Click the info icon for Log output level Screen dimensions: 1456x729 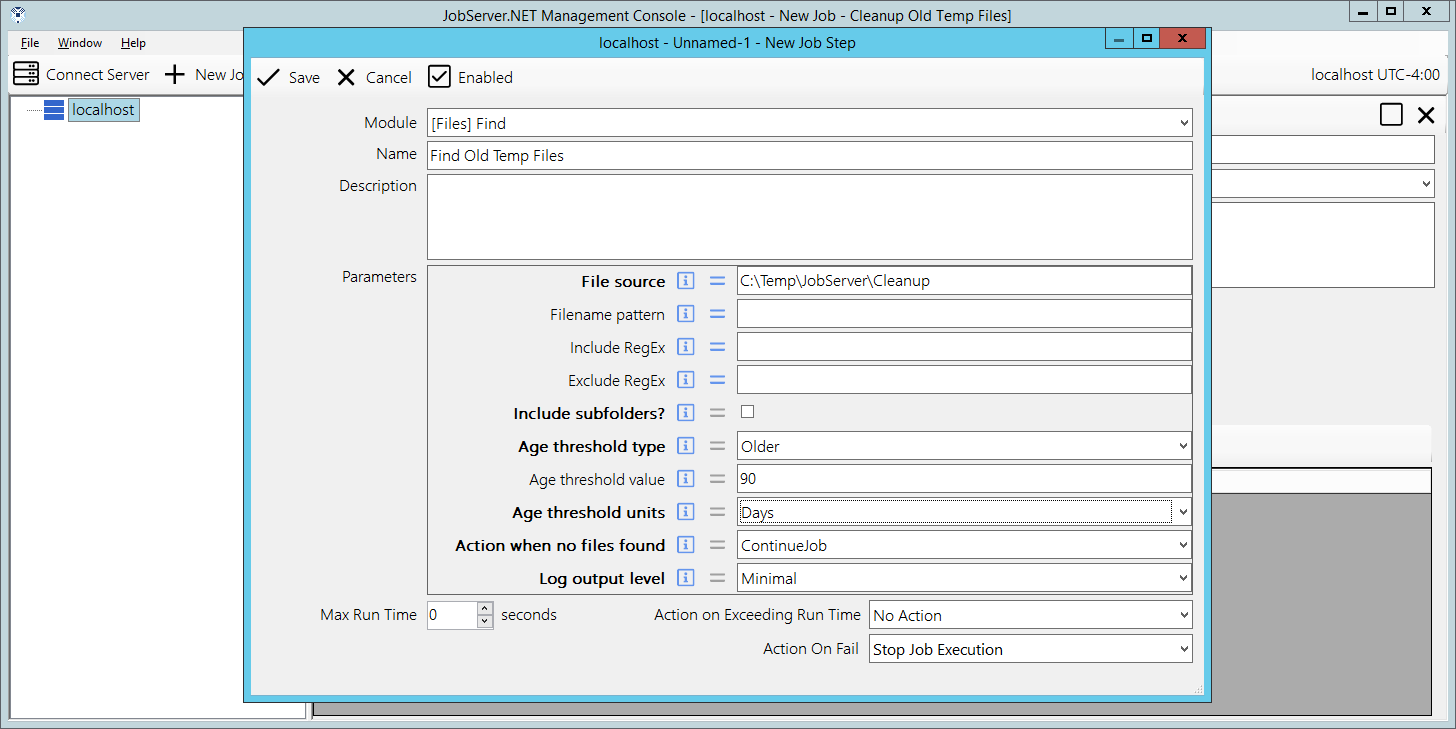(x=685, y=578)
